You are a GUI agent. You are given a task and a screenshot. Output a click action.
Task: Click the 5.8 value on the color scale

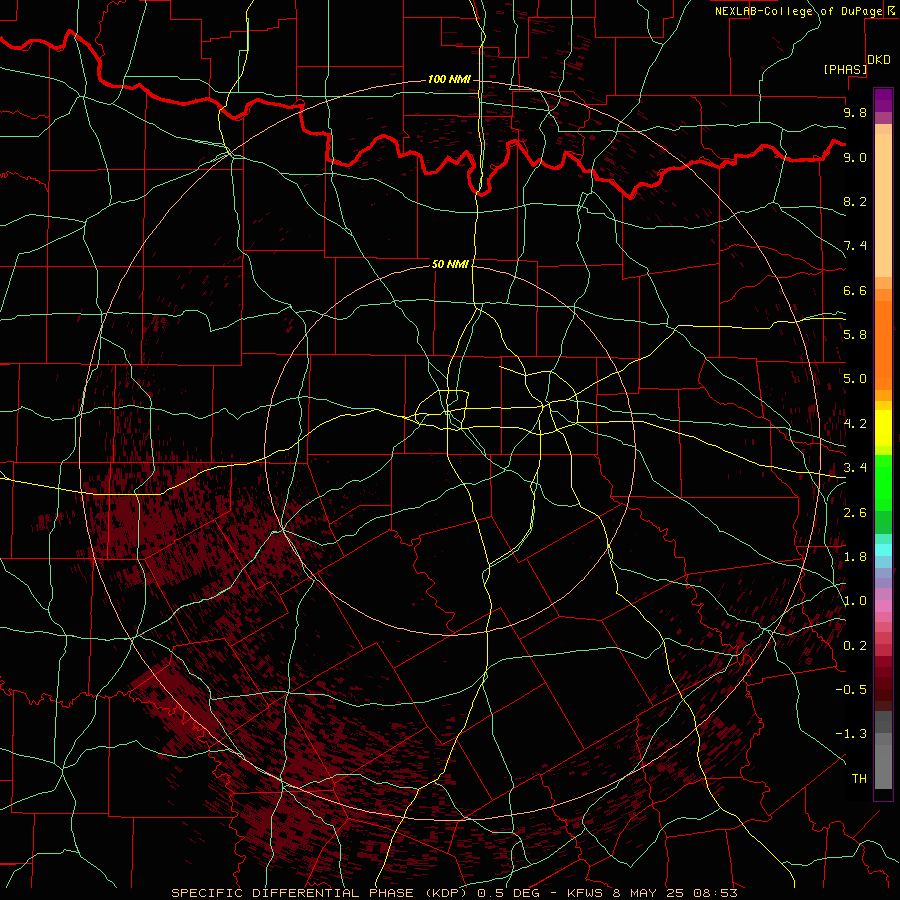click(855, 335)
